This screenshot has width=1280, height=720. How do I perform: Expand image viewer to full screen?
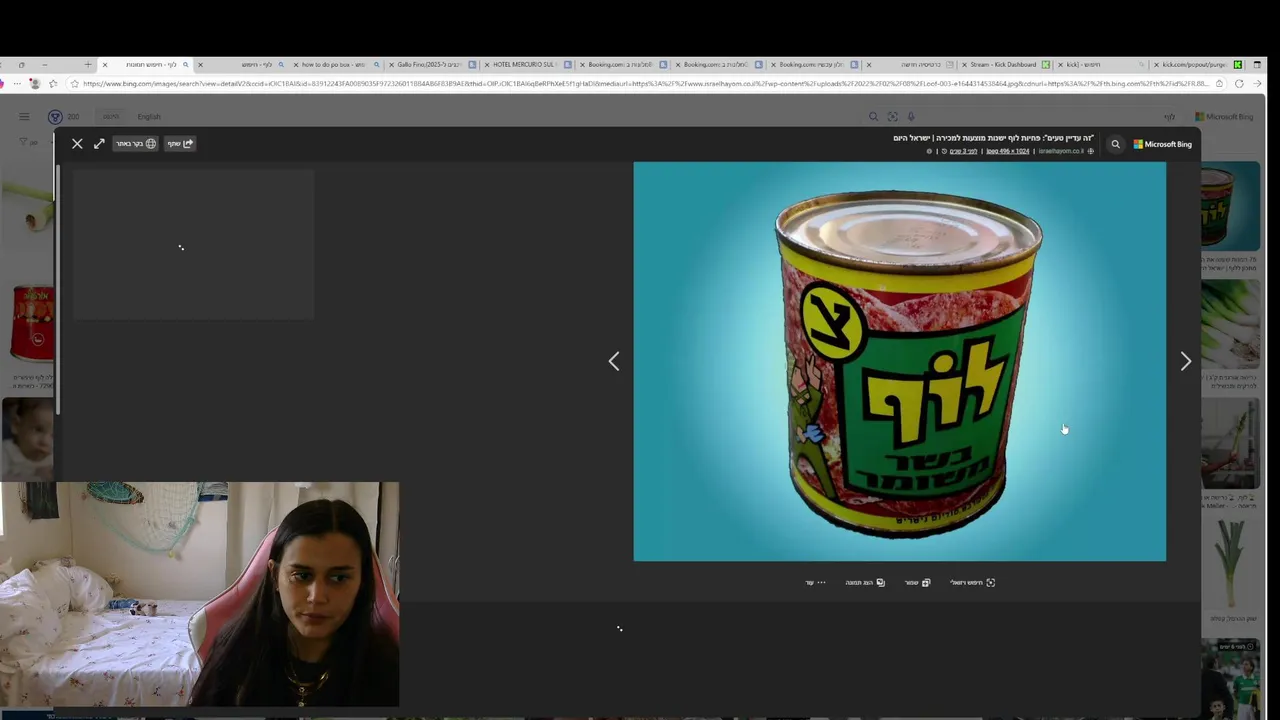coord(99,144)
